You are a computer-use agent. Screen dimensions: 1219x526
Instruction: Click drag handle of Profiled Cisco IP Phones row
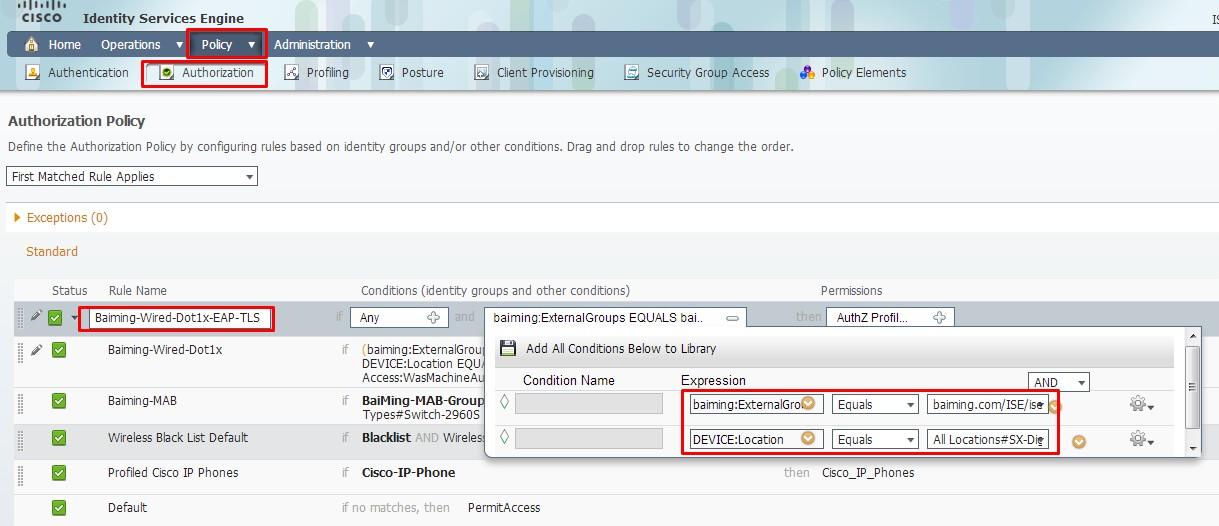coord(20,474)
